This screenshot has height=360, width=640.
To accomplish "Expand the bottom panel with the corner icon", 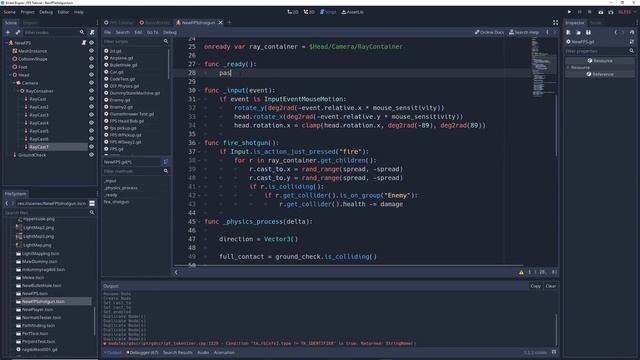I will [x=554, y=352].
